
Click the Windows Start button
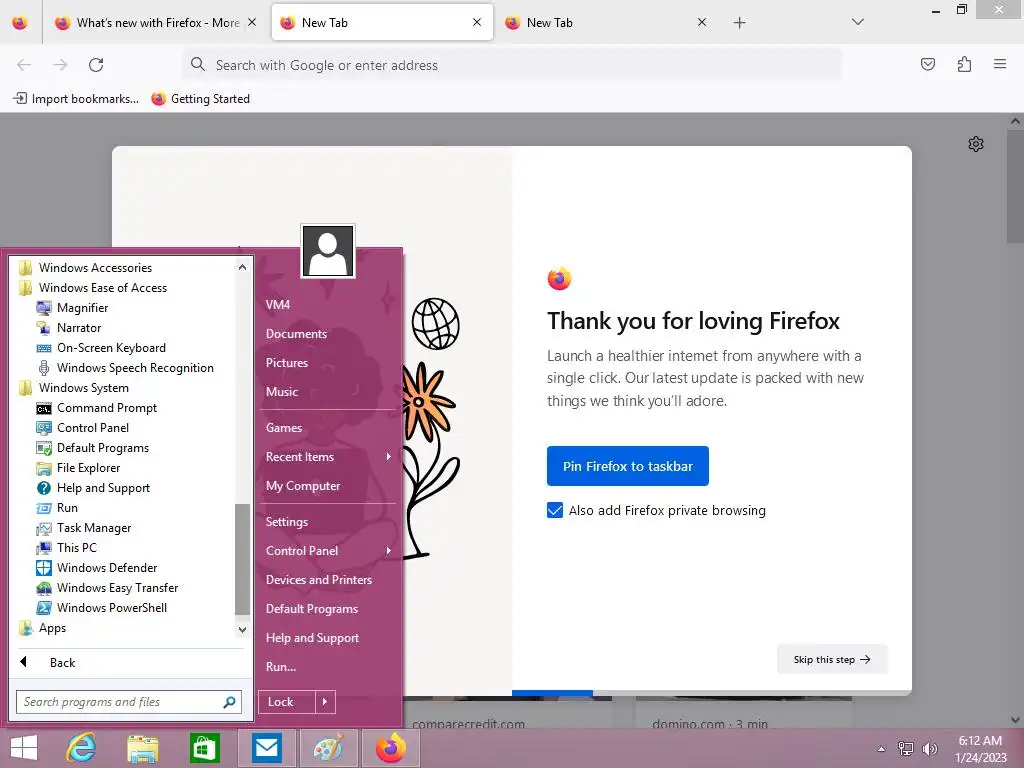24,748
